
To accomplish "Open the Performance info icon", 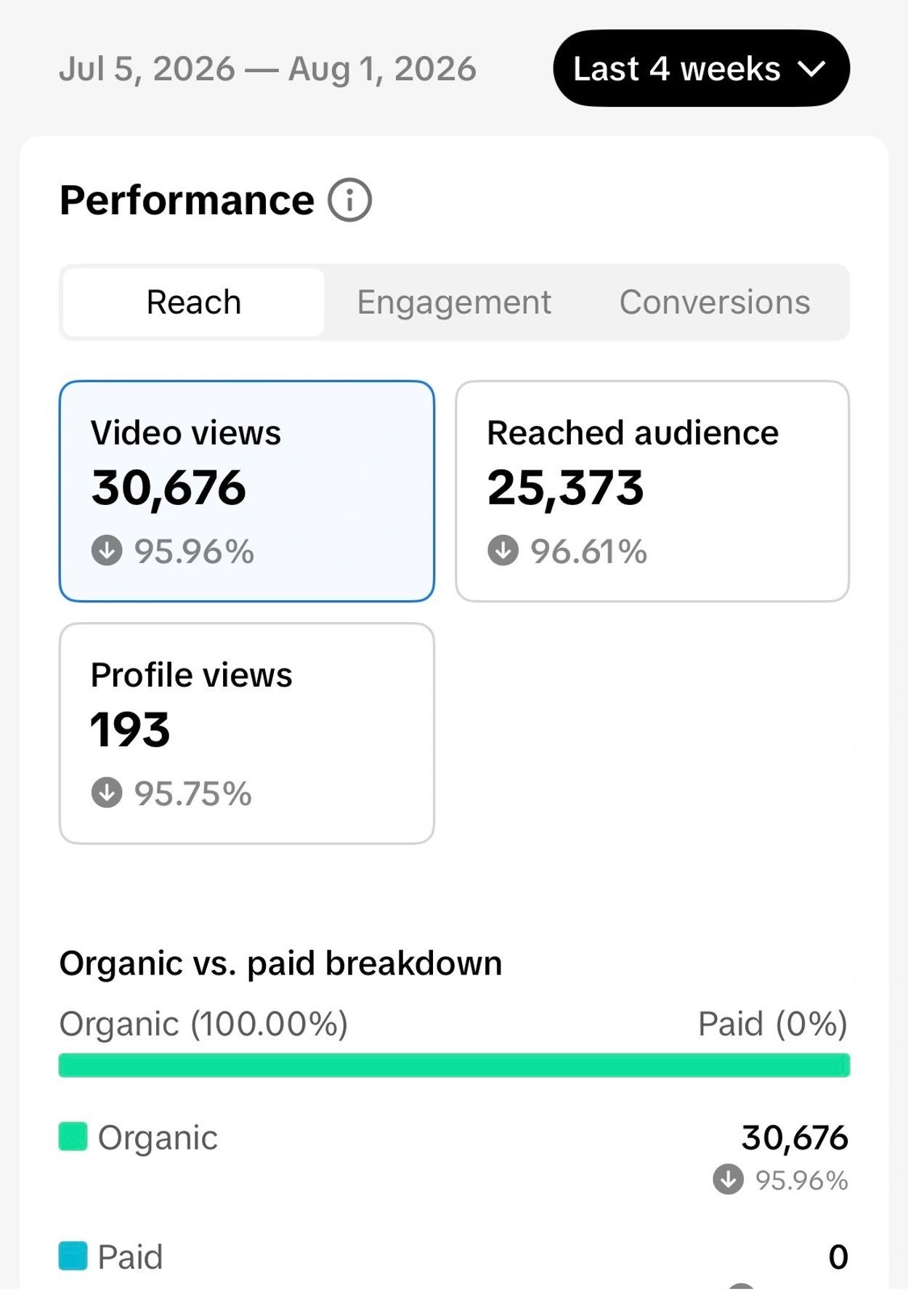I will 349,200.
